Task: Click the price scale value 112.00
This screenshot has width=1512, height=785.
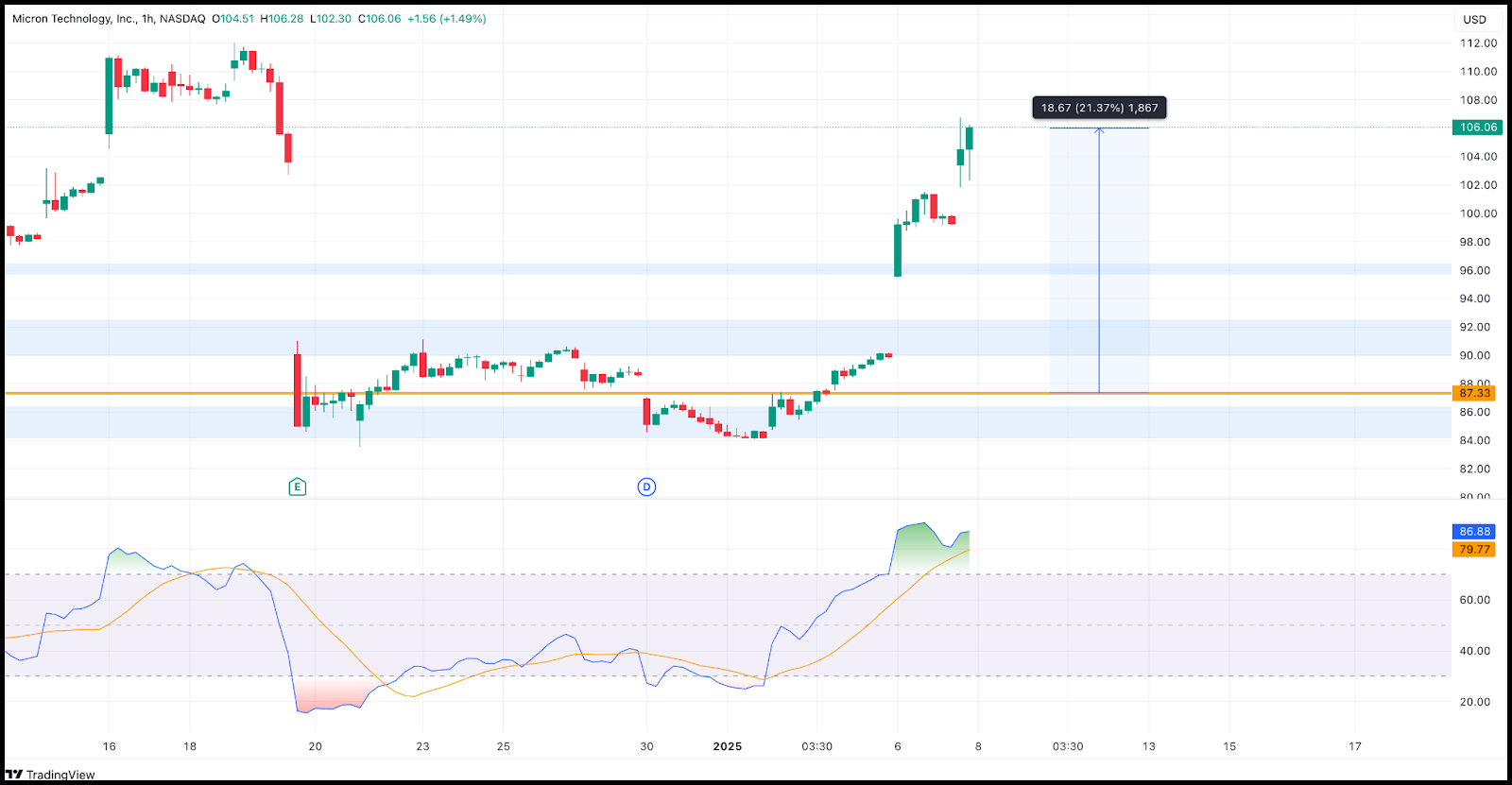Action: click(1478, 43)
